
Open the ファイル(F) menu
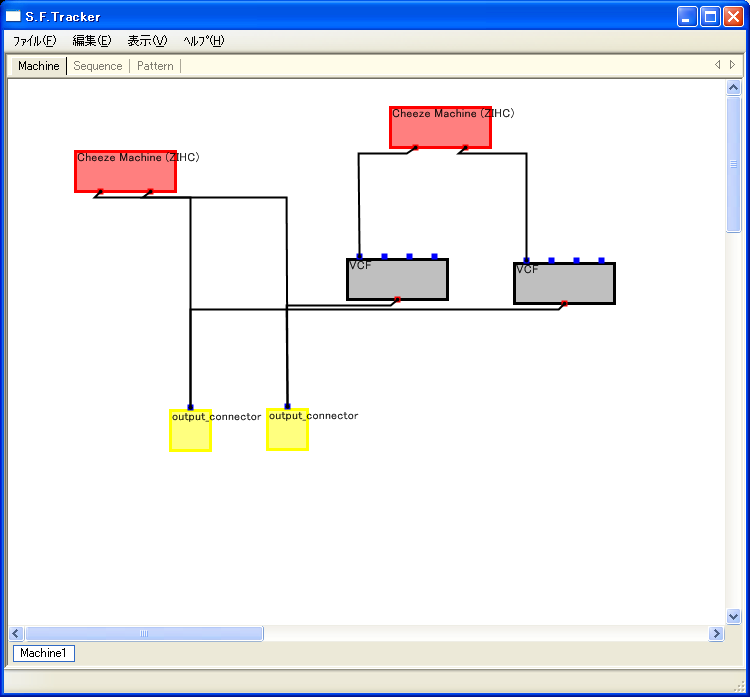(x=34, y=41)
